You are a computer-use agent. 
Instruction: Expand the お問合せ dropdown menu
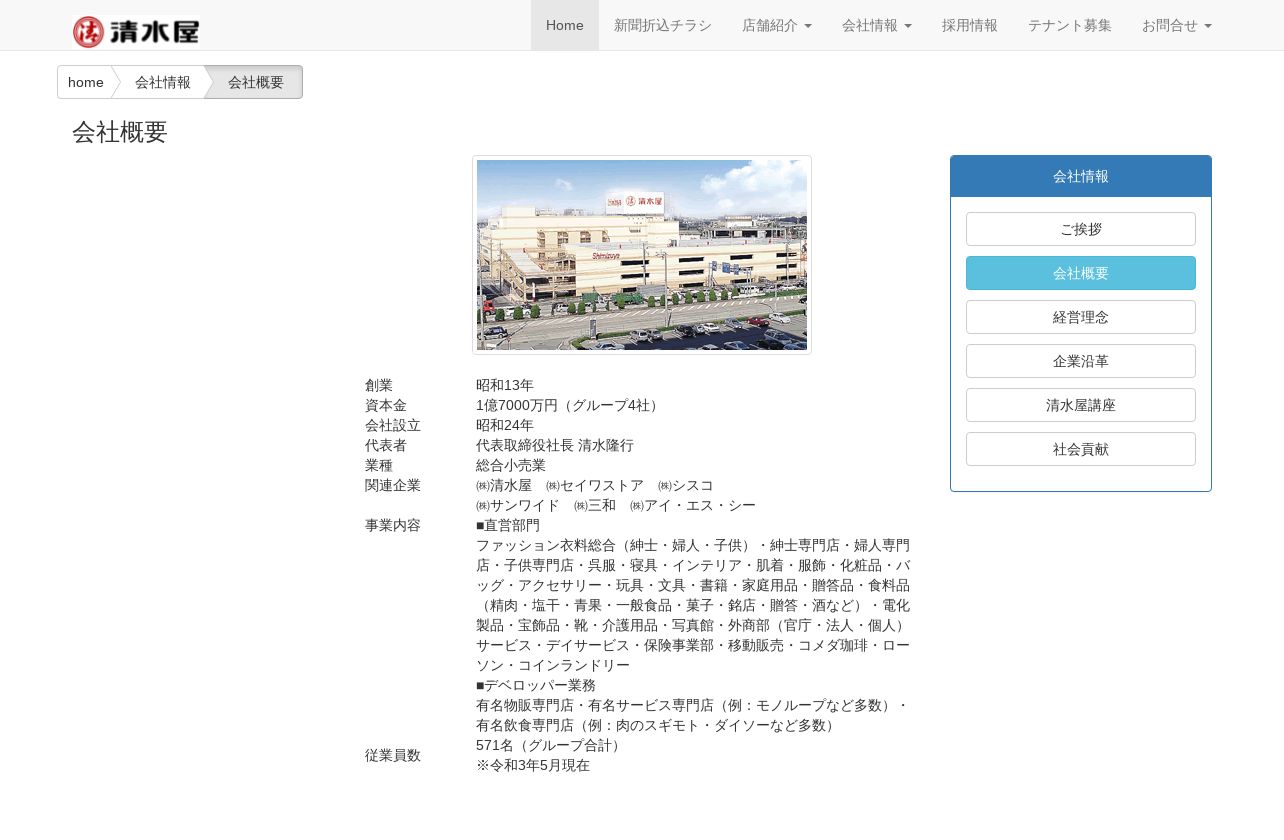click(1177, 25)
